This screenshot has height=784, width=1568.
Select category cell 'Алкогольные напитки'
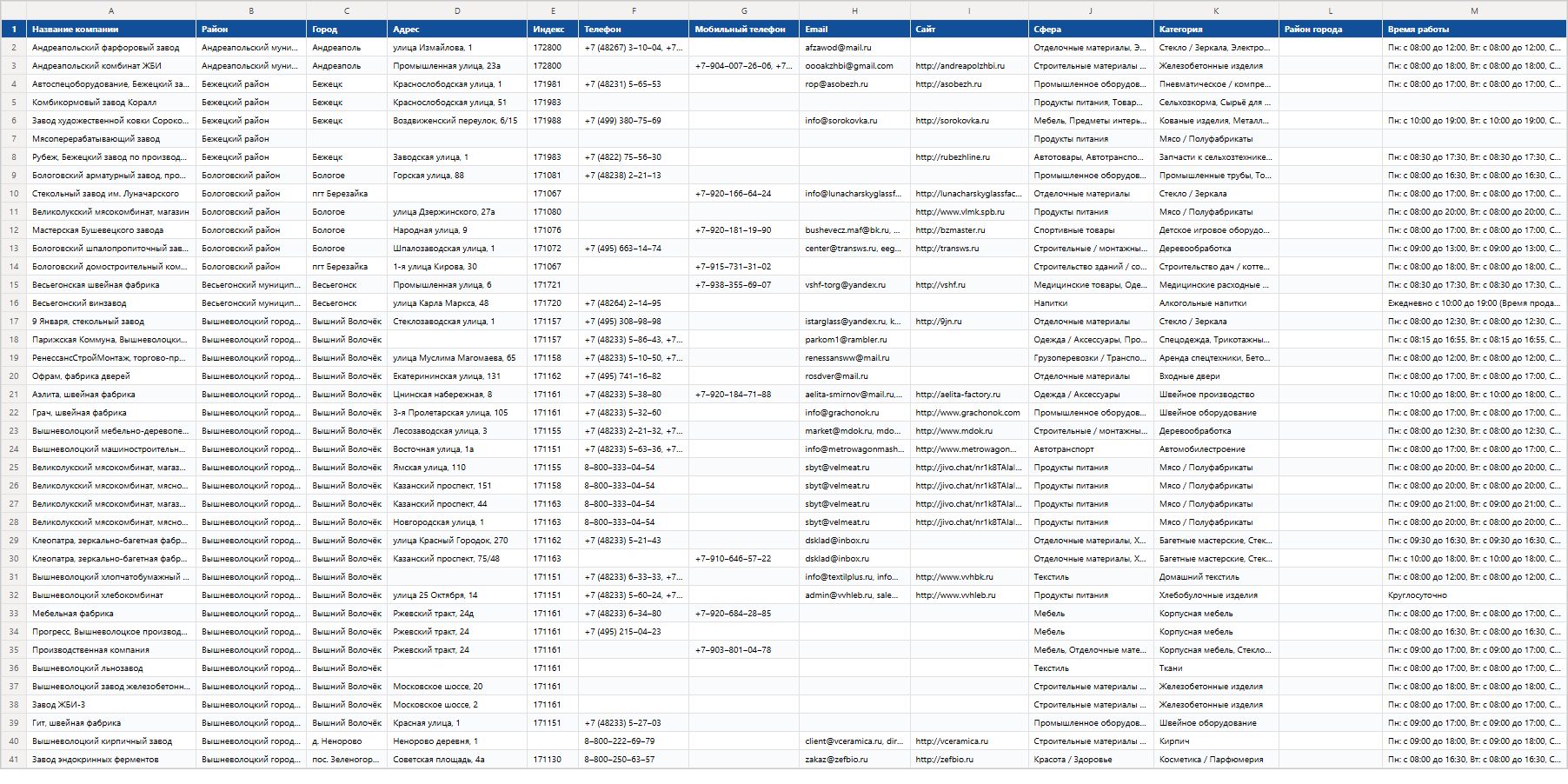pyautogui.click(x=1216, y=303)
